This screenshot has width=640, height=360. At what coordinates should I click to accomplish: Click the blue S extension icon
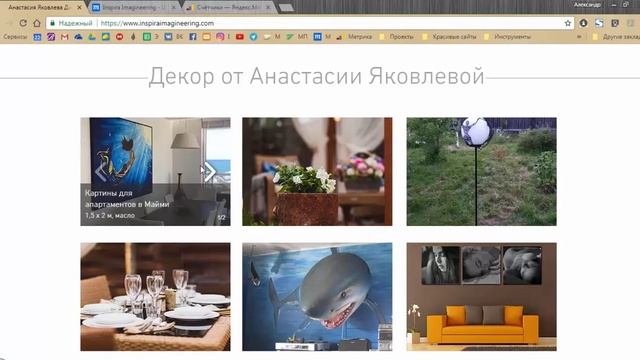[599, 23]
